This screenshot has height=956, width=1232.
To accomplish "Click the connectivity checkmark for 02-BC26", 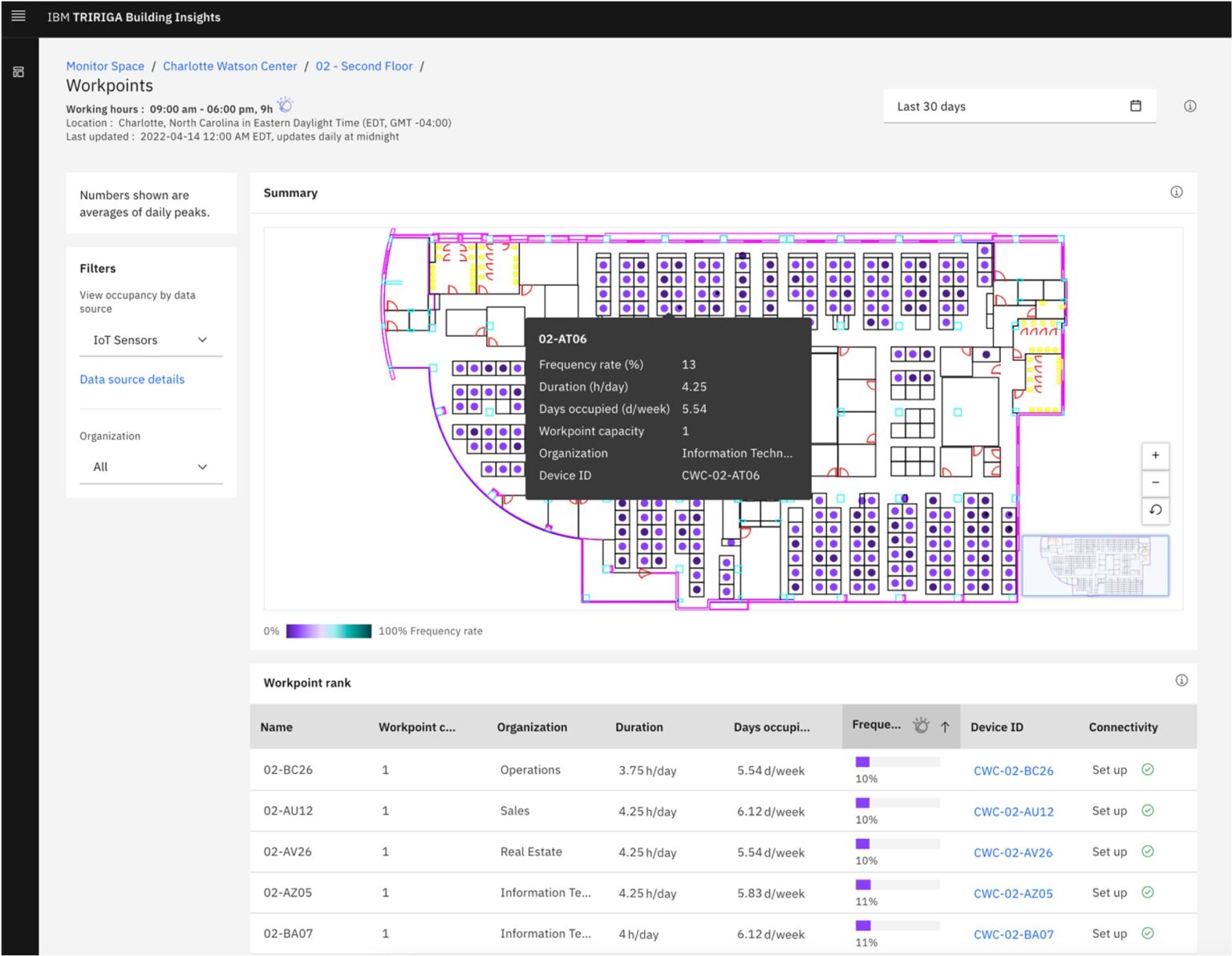I will 1147,769.
